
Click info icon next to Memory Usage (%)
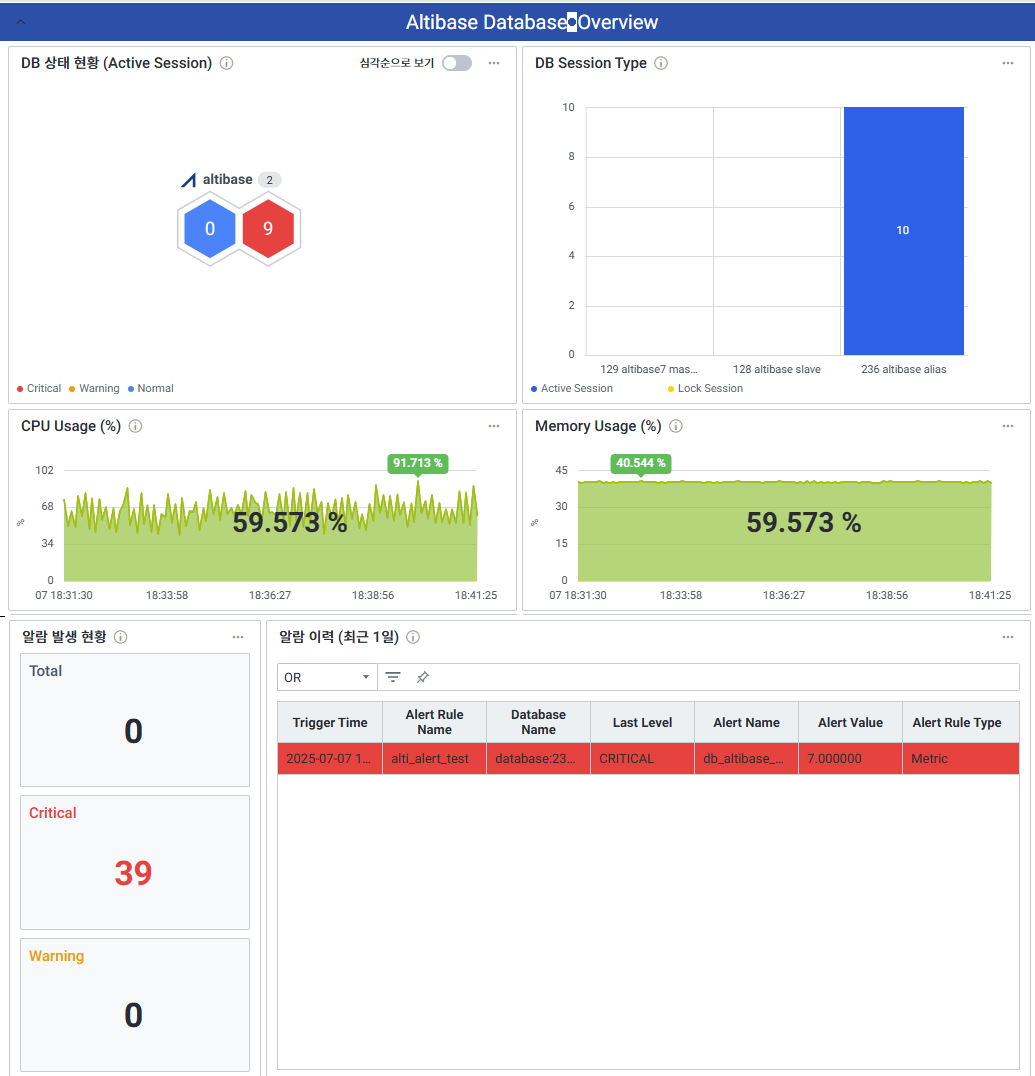click(x=676, y=426)
